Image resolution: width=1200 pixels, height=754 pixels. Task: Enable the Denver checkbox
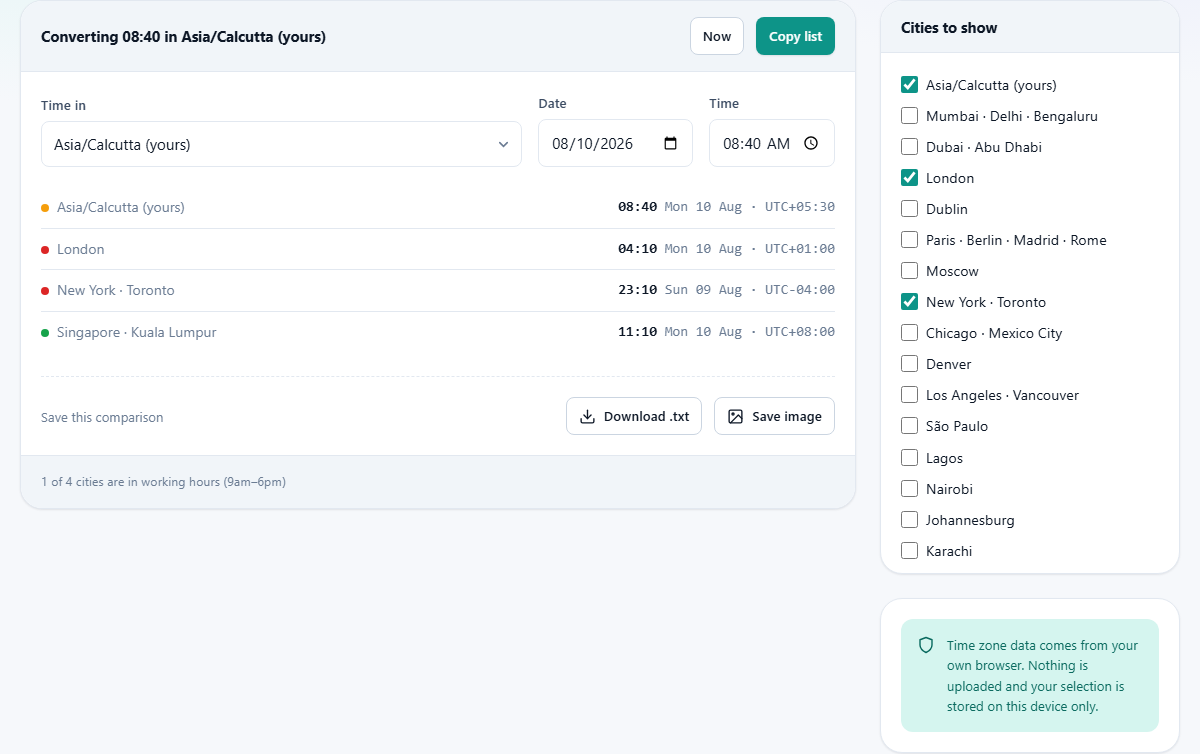point(909,364)
